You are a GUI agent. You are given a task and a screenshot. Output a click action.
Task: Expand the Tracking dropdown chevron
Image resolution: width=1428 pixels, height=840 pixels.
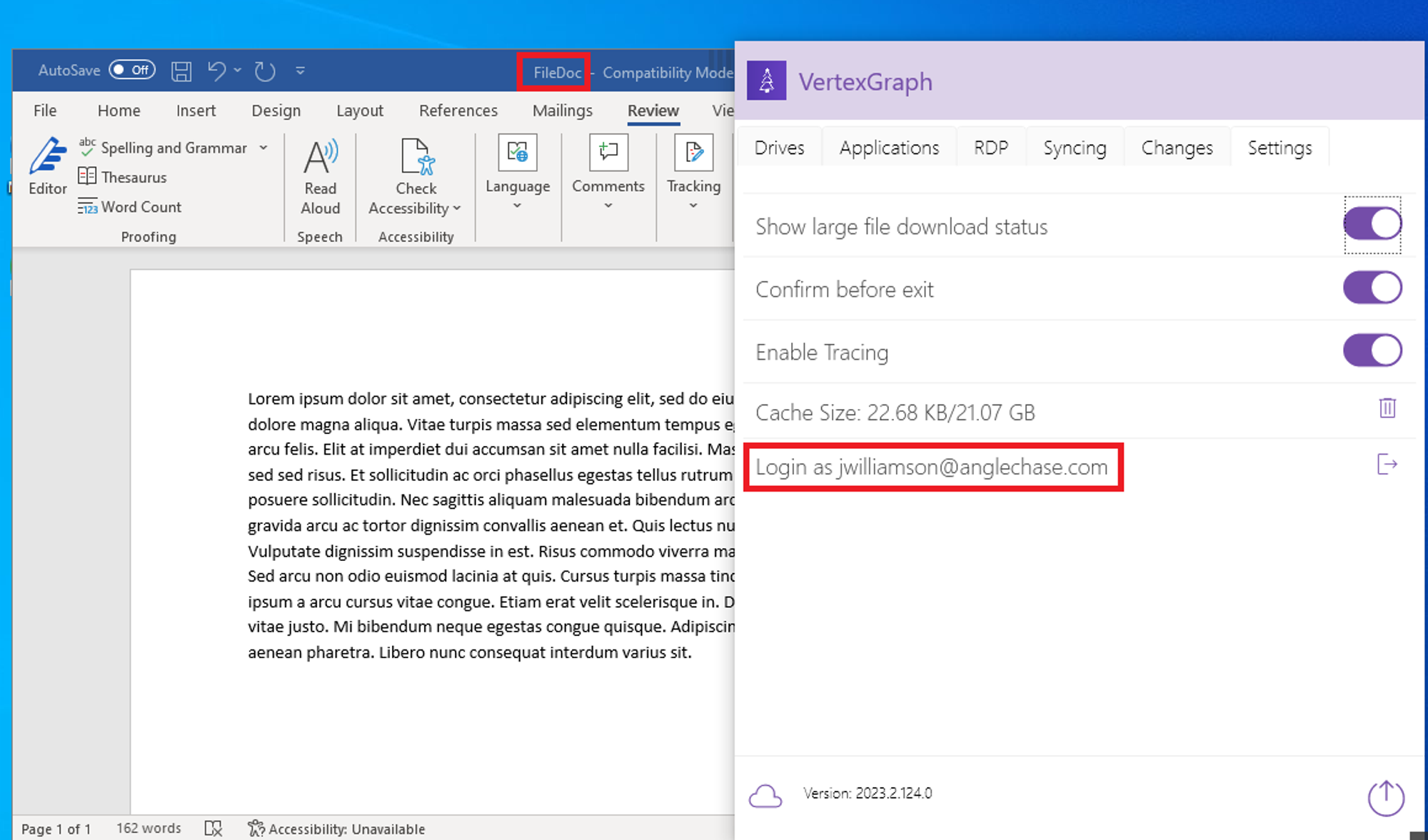(x=693, y=206)
